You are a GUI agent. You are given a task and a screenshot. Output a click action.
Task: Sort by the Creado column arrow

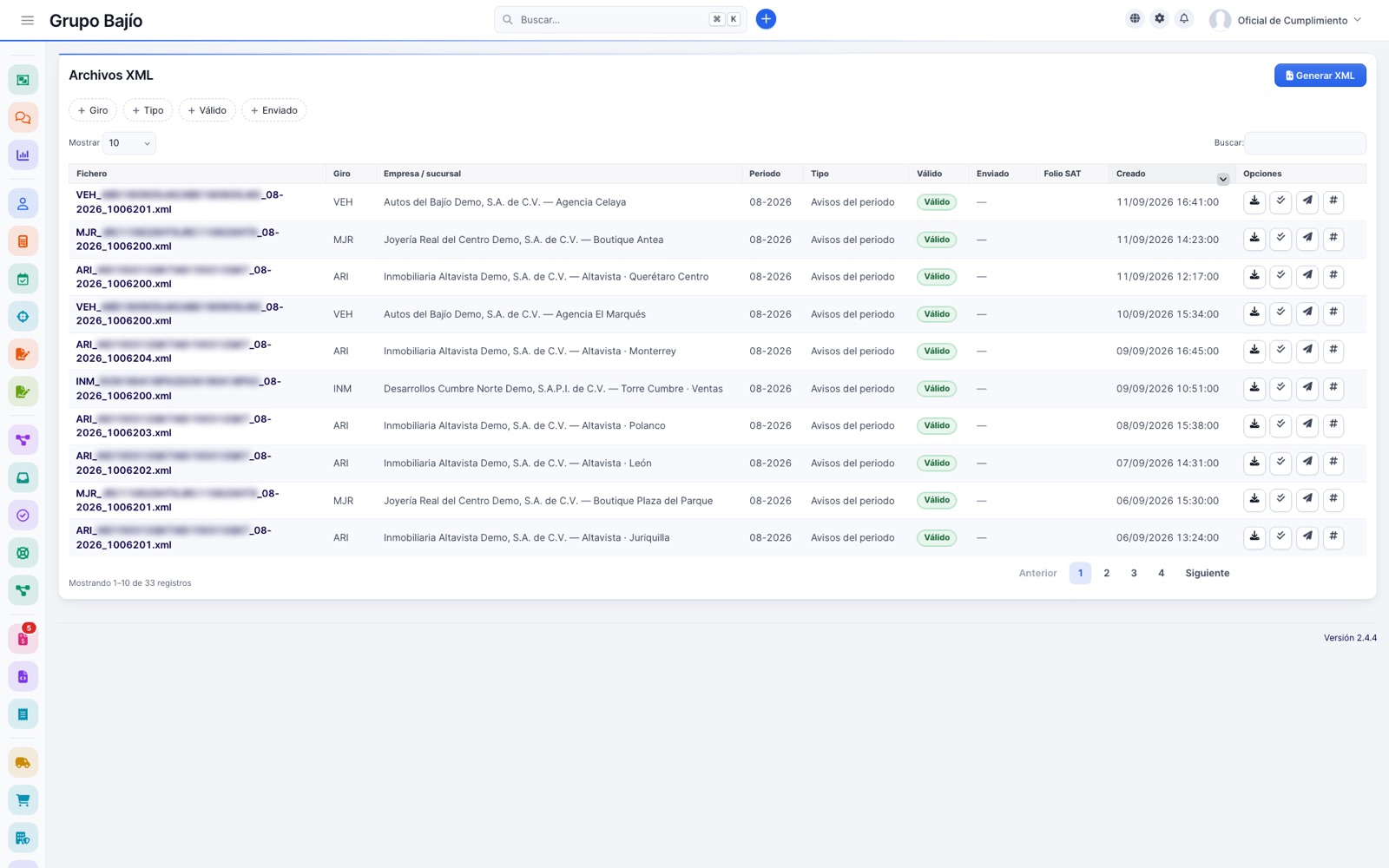pyautogui.click(x=1222, y=179)
